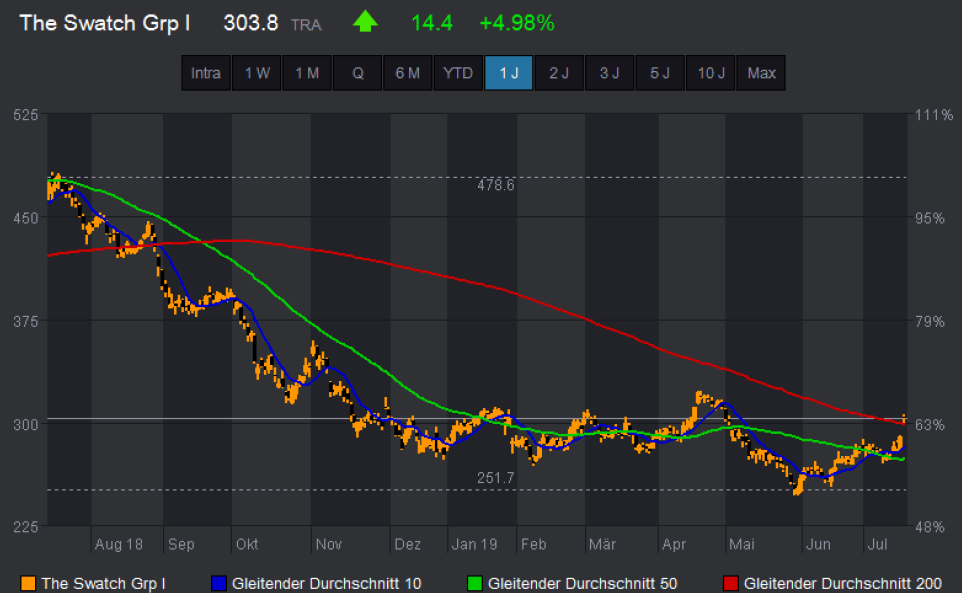Select the Max timeframe
Screen dimensions: 962x593
pyautogui.click(x=761, y=72)
